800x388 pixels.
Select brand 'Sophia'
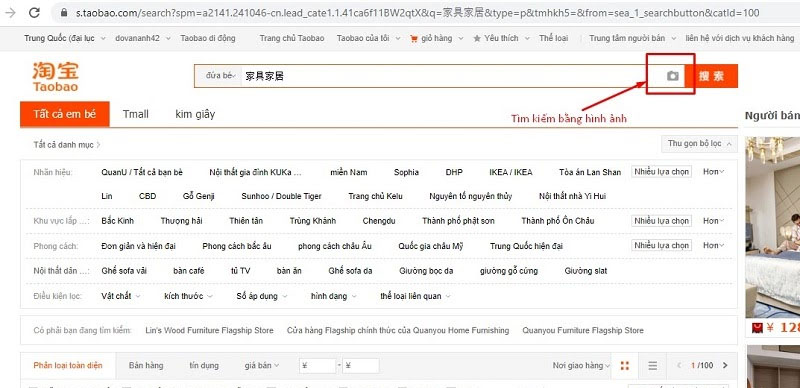click(x=406, y=172)
